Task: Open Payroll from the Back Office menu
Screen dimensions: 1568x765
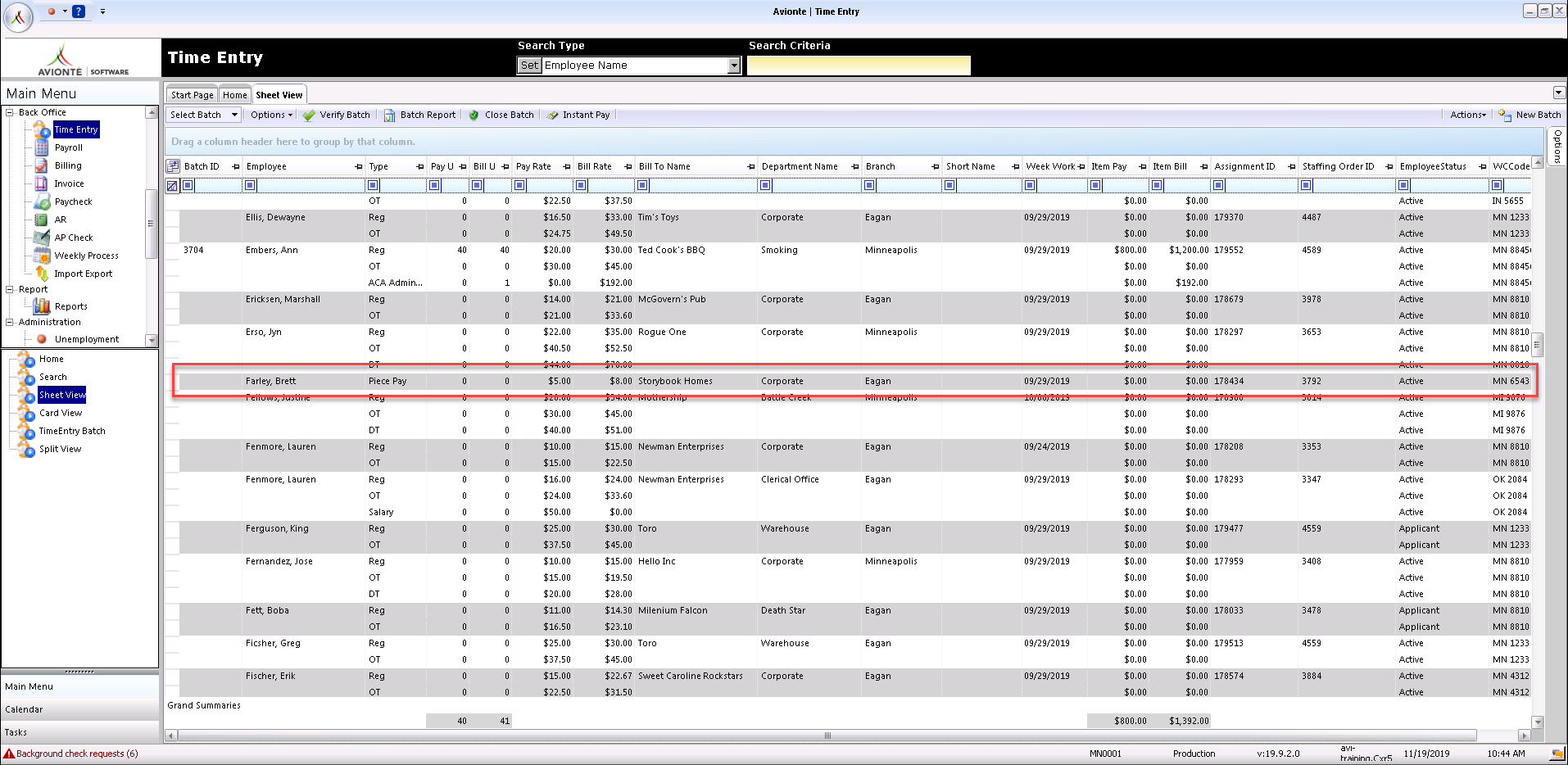Action: [68, 147]
